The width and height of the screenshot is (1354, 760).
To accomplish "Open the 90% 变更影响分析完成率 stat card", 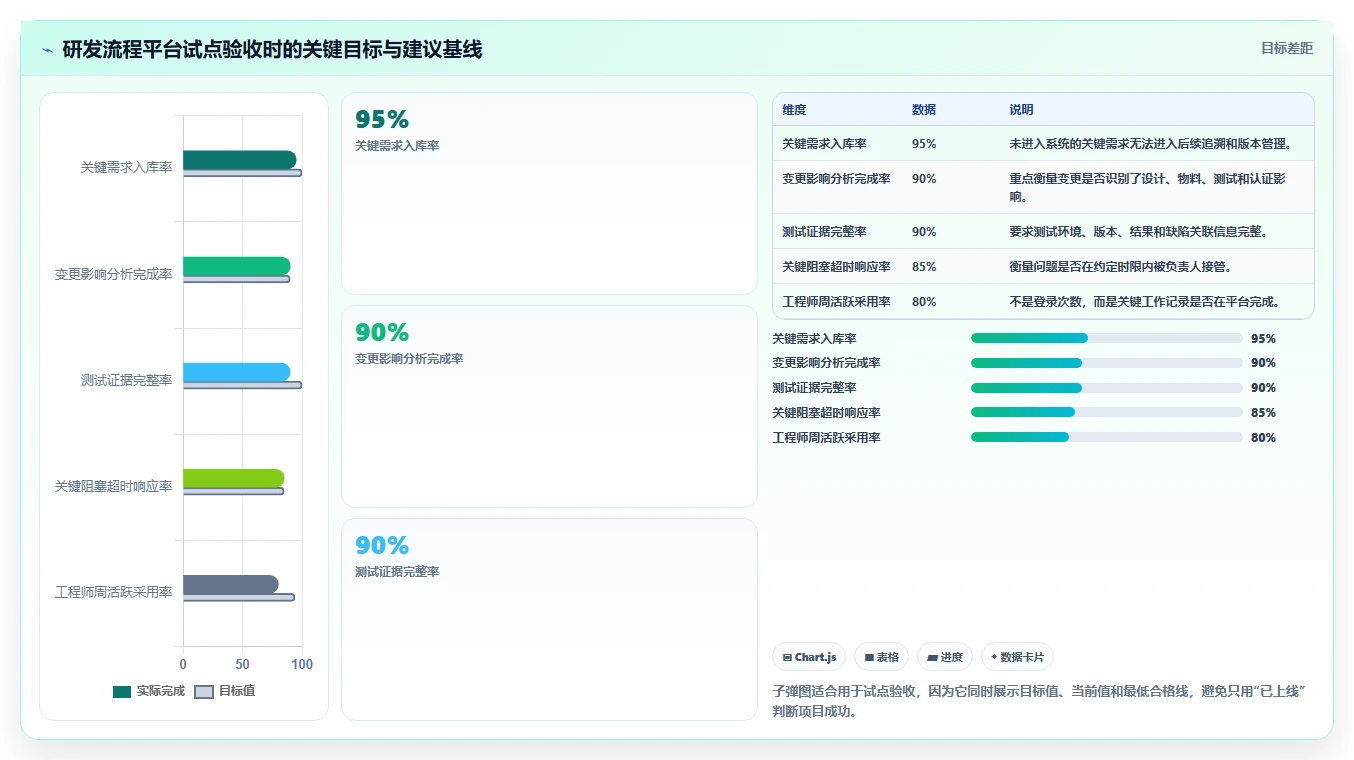I will tap(549, 407).
